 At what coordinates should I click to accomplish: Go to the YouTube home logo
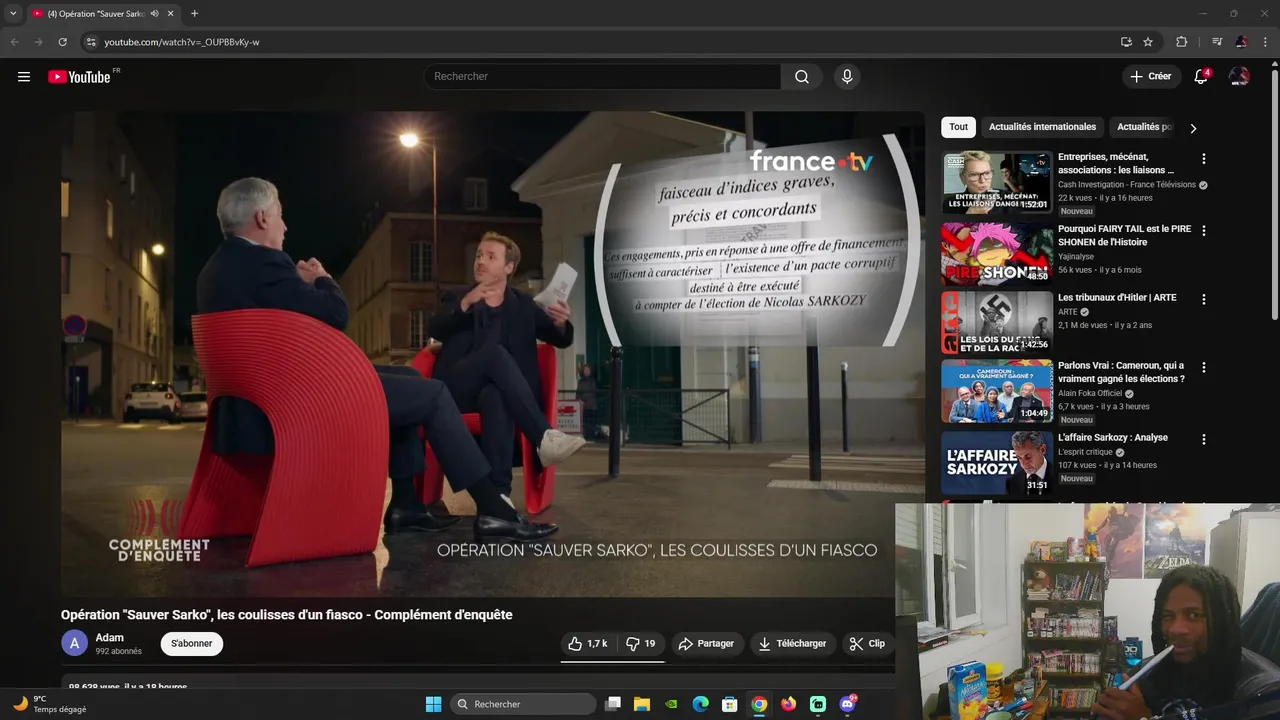(x=80, y=77)
